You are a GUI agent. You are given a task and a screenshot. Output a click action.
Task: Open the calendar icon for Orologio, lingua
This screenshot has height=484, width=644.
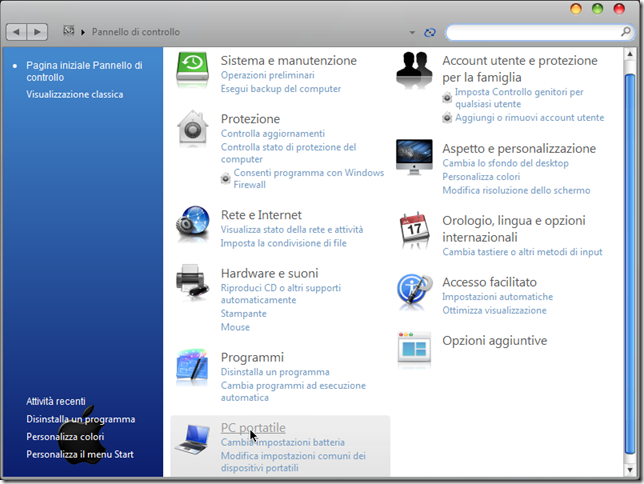tap(414, 229)
